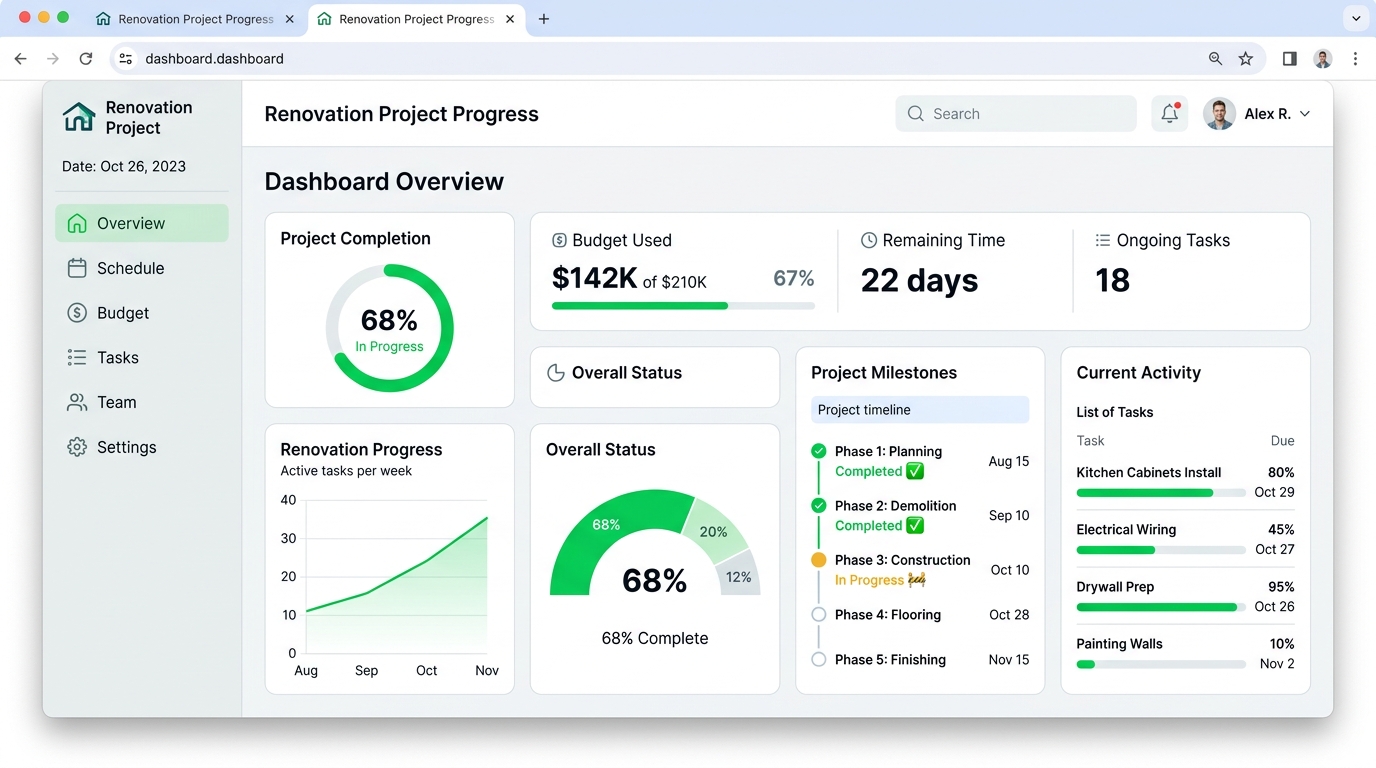Viewport: 1376px width, 768px height.
Task: Bookmark this page with the star
Action: pos(1246,59)
